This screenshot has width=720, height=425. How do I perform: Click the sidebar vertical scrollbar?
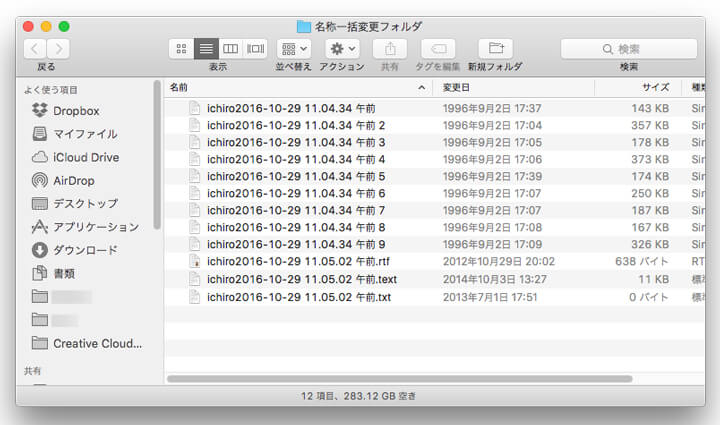pos(157,155)
